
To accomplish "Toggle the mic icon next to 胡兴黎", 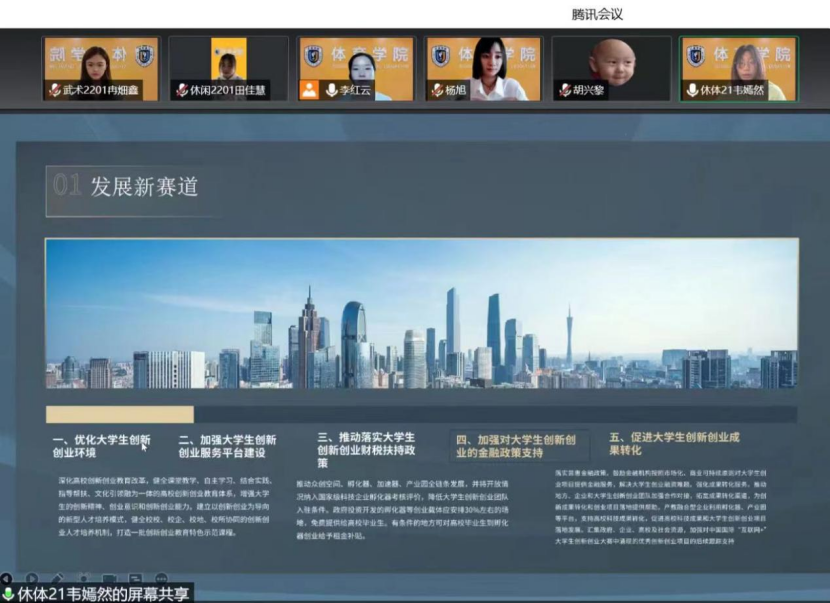I will [564, 91].
